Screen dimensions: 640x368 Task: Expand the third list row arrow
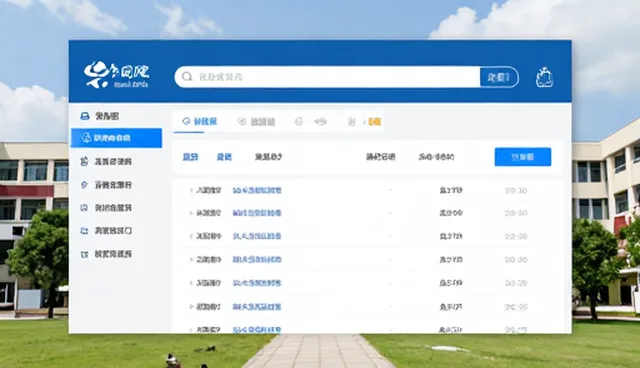pyautogui.click(x=191, y=236)
